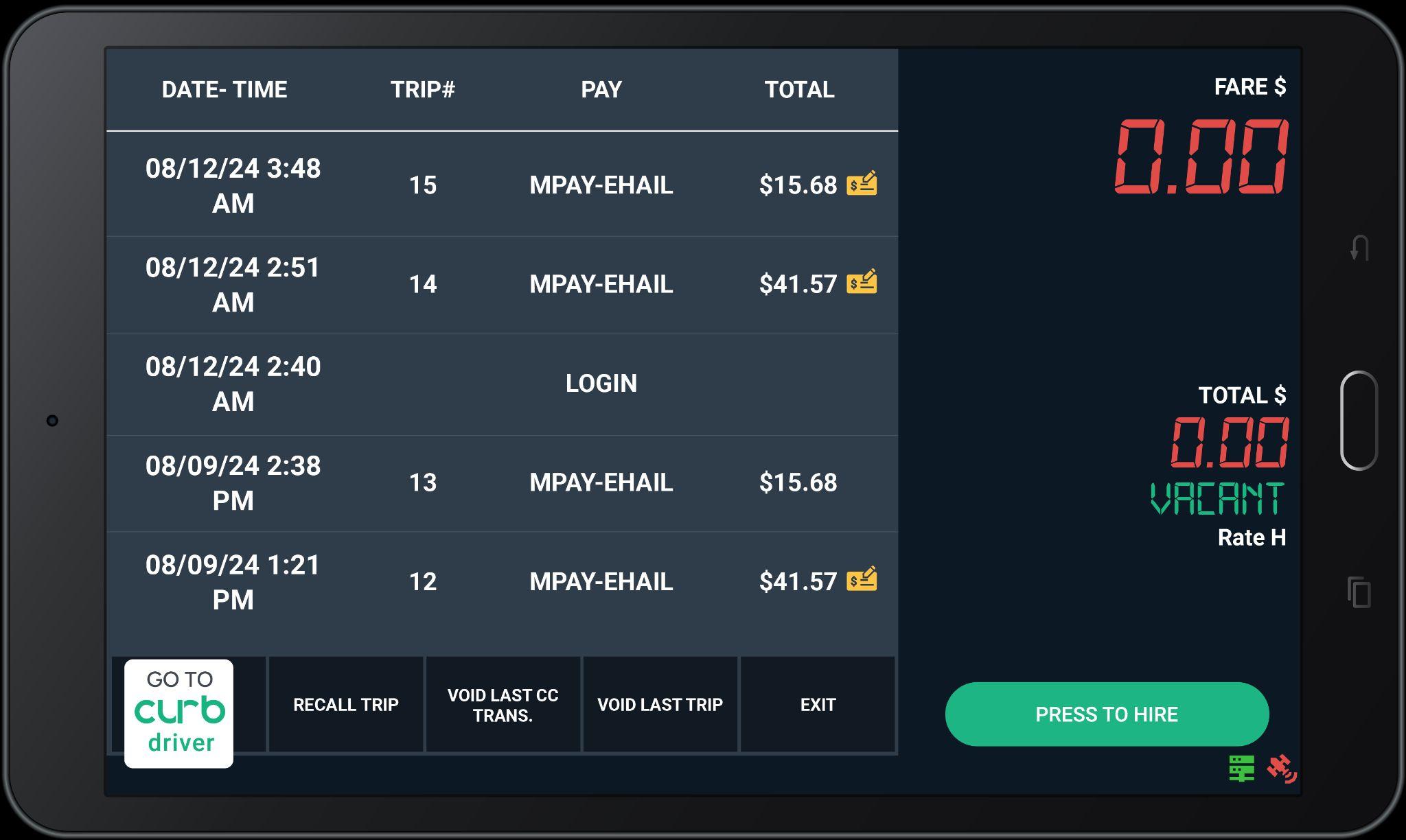This screenshot has width=1406, height=840.
Task: Click signature receipt icon for trip 15
Action: tap(862, 184)
